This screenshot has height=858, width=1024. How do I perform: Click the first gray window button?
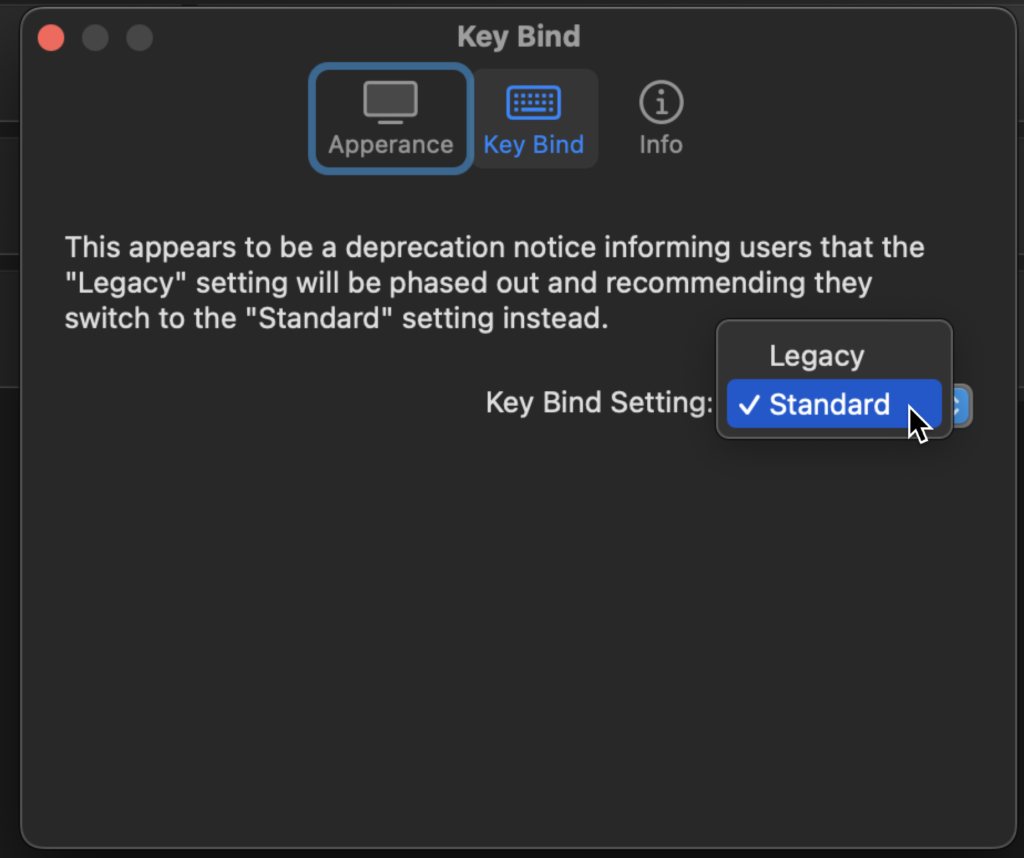click(x=95, y=37)
